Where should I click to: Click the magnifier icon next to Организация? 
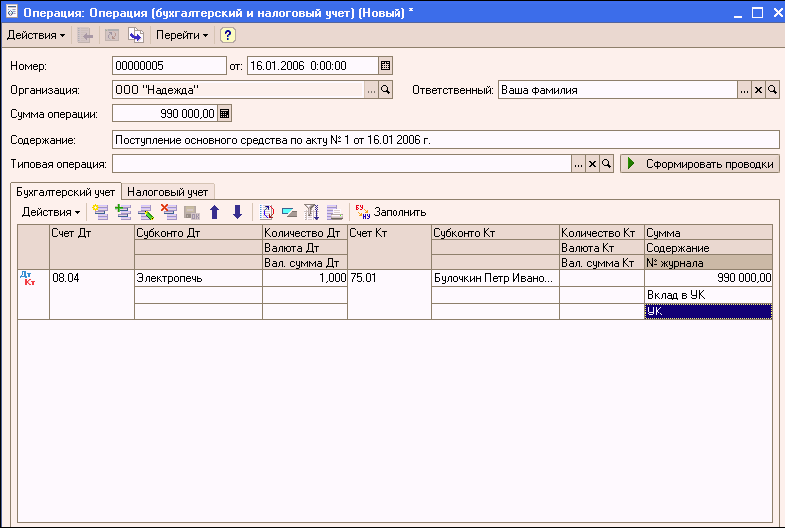click(385, 90)
